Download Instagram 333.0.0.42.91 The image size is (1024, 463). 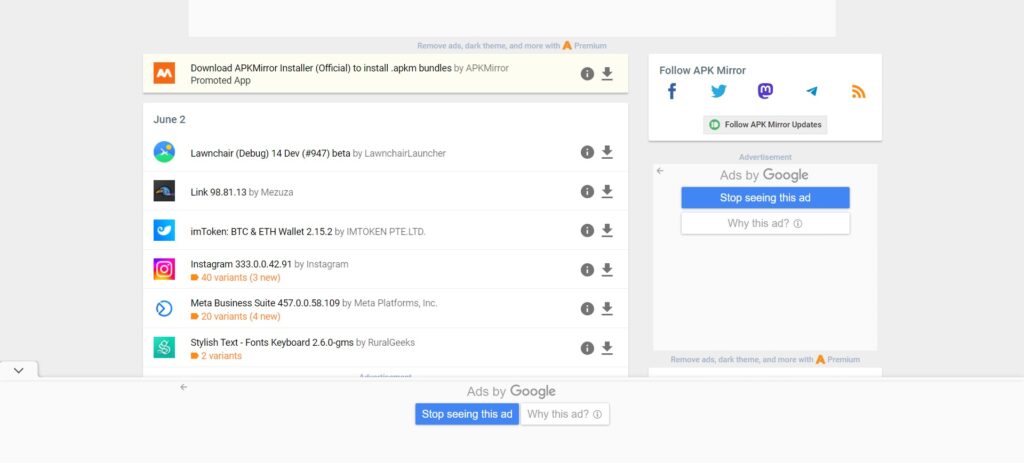click(x=607, y=270)
